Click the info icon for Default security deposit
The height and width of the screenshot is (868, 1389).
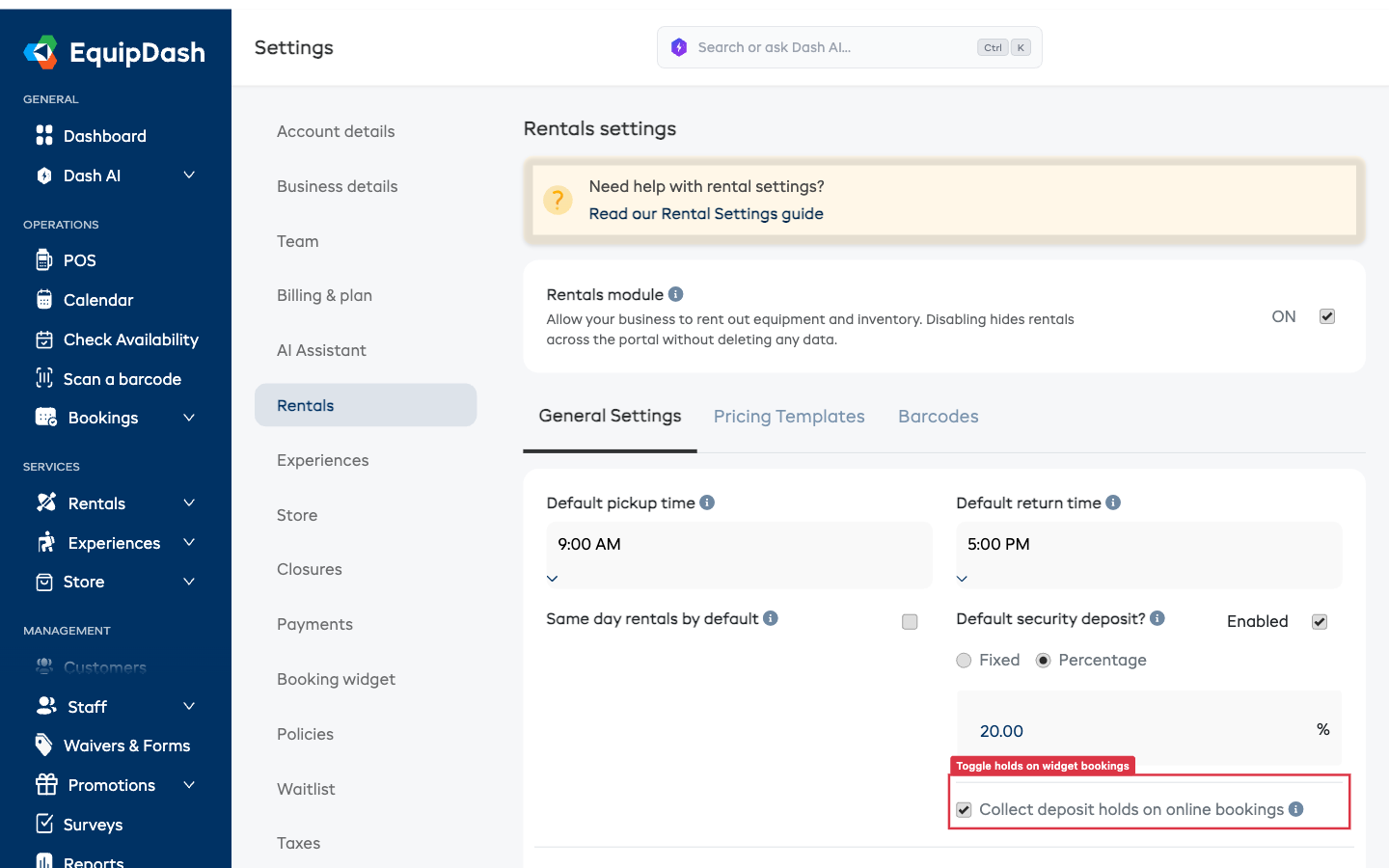(x=1157, y=618)
